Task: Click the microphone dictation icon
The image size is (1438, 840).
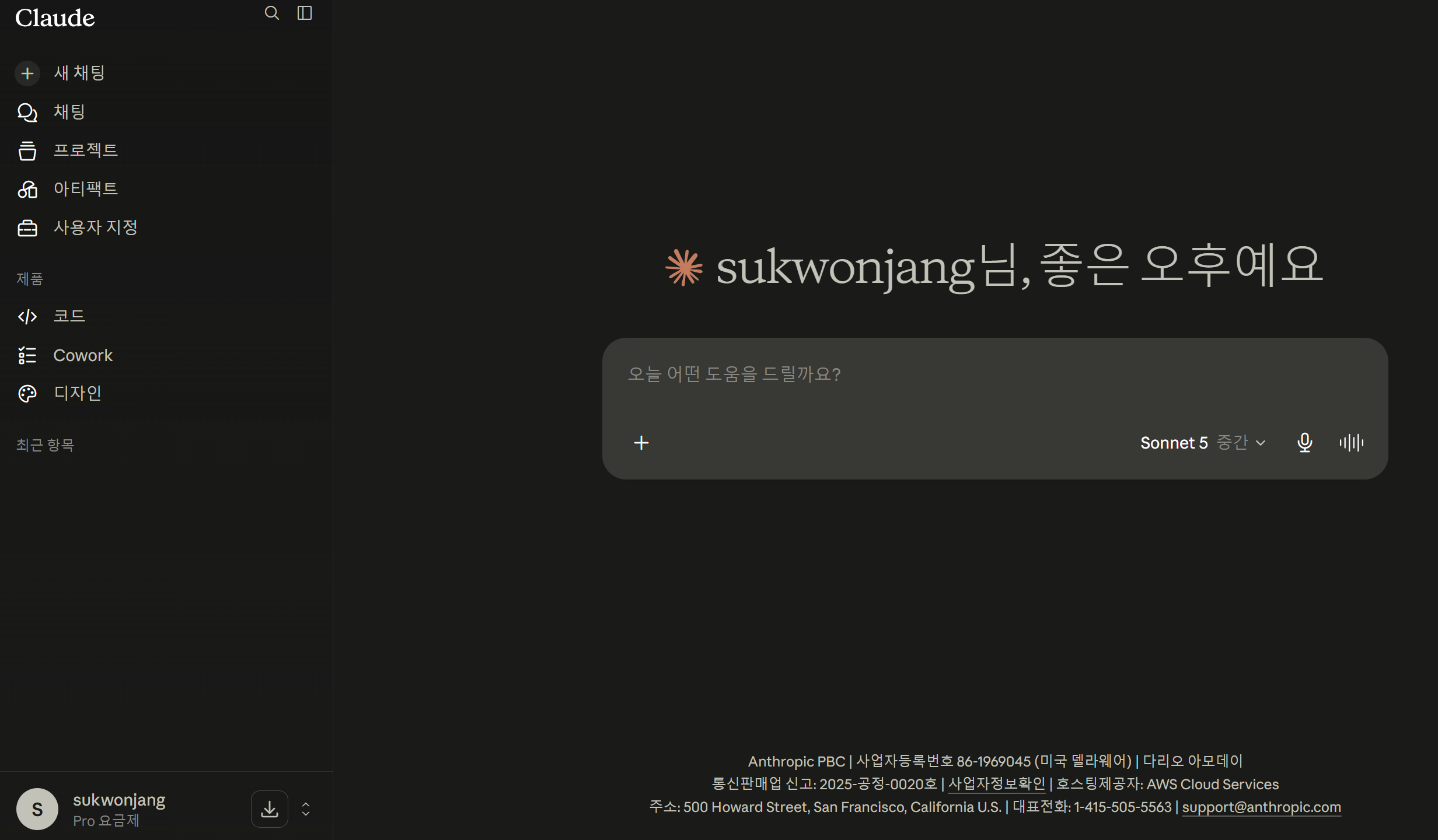Action: pyautogui.click(x=1305, y=443)
